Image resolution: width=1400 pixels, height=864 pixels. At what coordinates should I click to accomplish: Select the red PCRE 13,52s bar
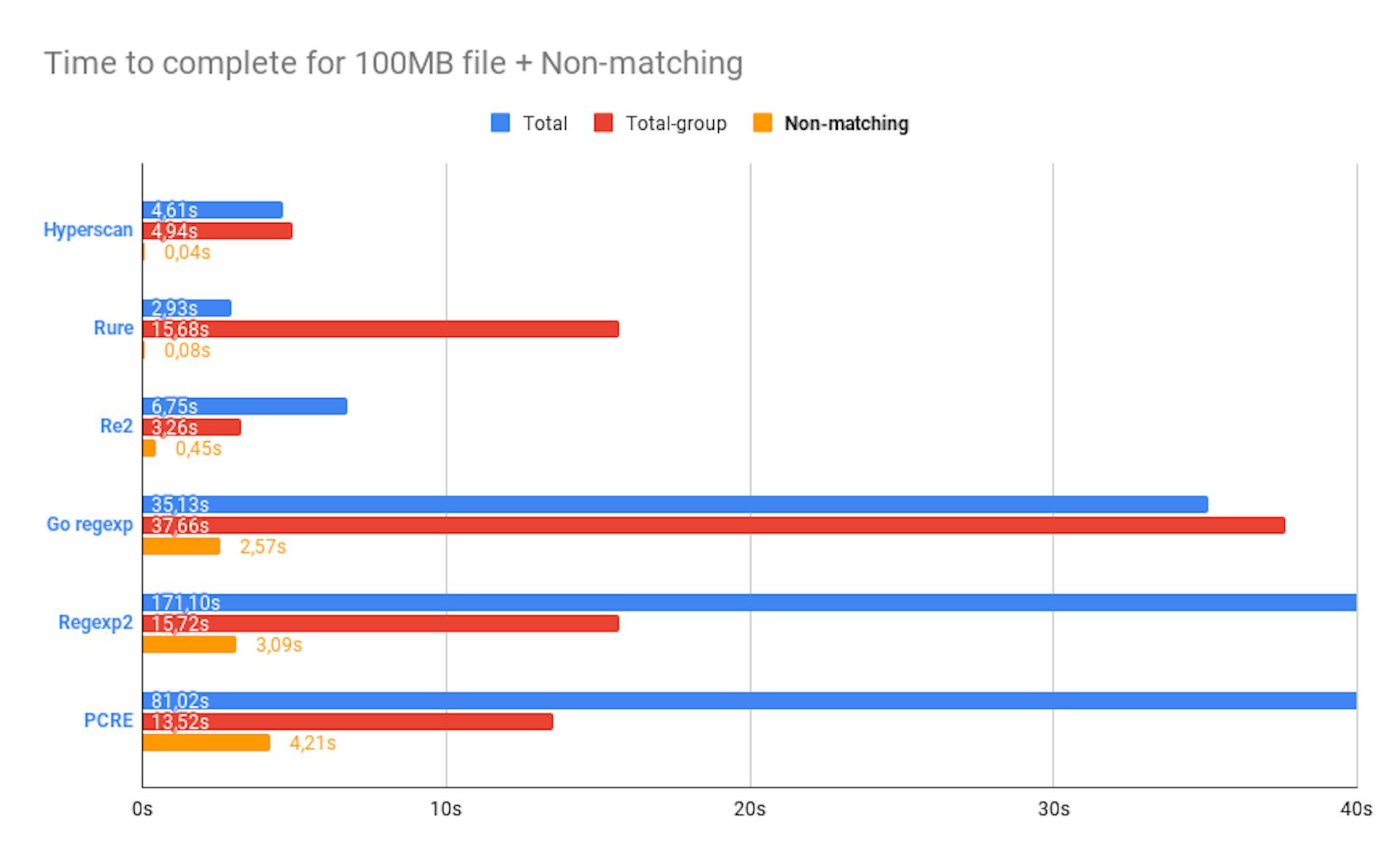pos(348,721)
